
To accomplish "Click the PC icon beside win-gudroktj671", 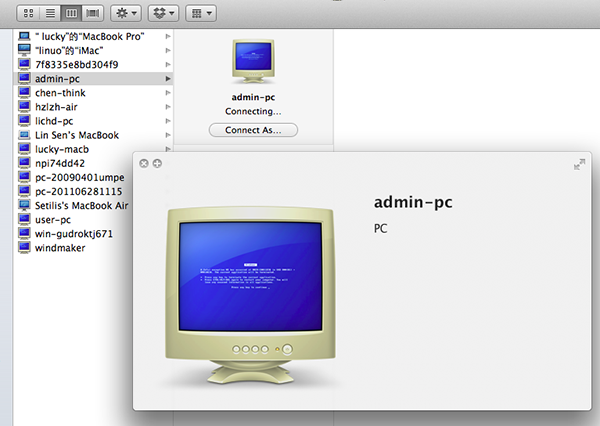I will pos(24,233).
